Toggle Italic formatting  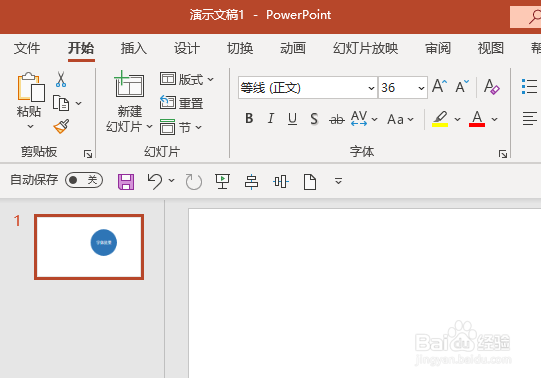coord(271,119)
